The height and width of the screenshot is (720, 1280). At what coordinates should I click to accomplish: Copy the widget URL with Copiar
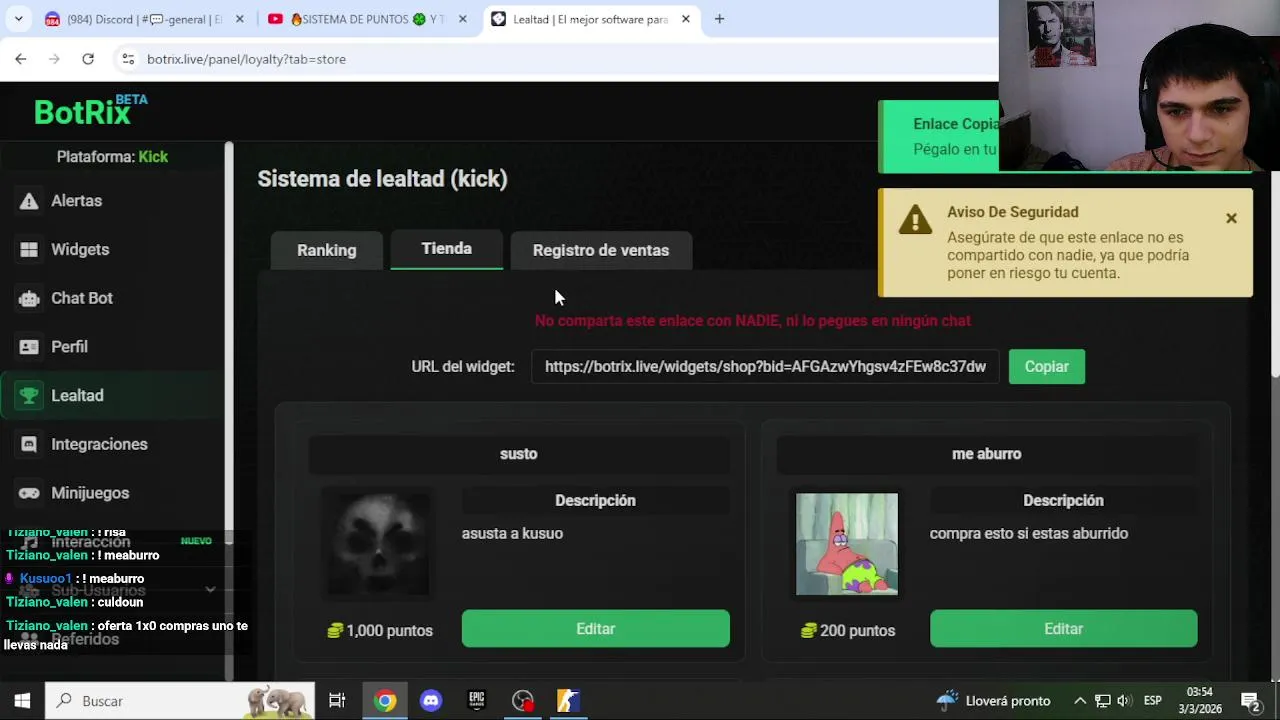click(x=1046, y=367)
